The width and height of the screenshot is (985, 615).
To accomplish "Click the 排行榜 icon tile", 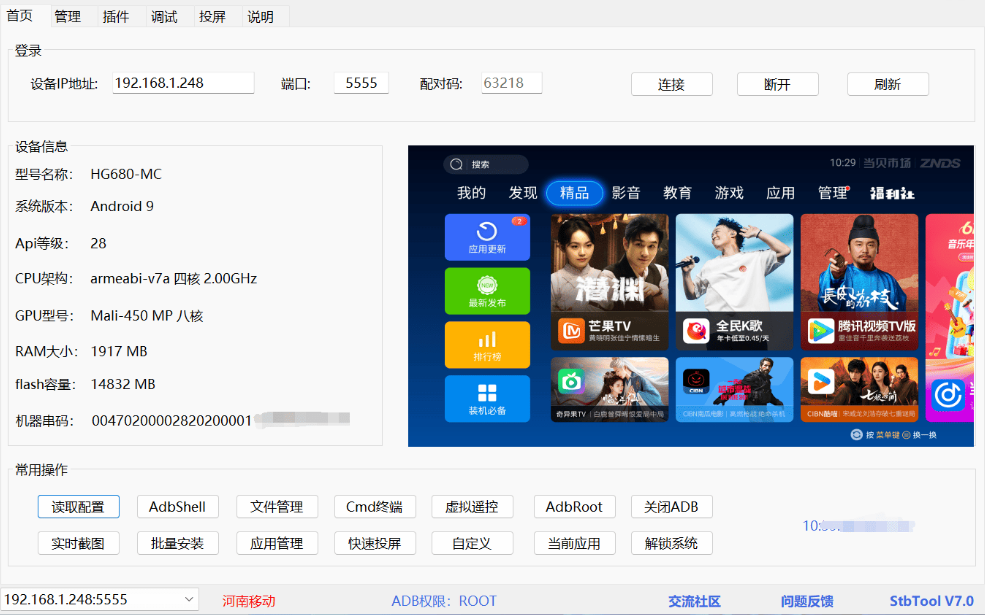I will [x=487, y=345].
